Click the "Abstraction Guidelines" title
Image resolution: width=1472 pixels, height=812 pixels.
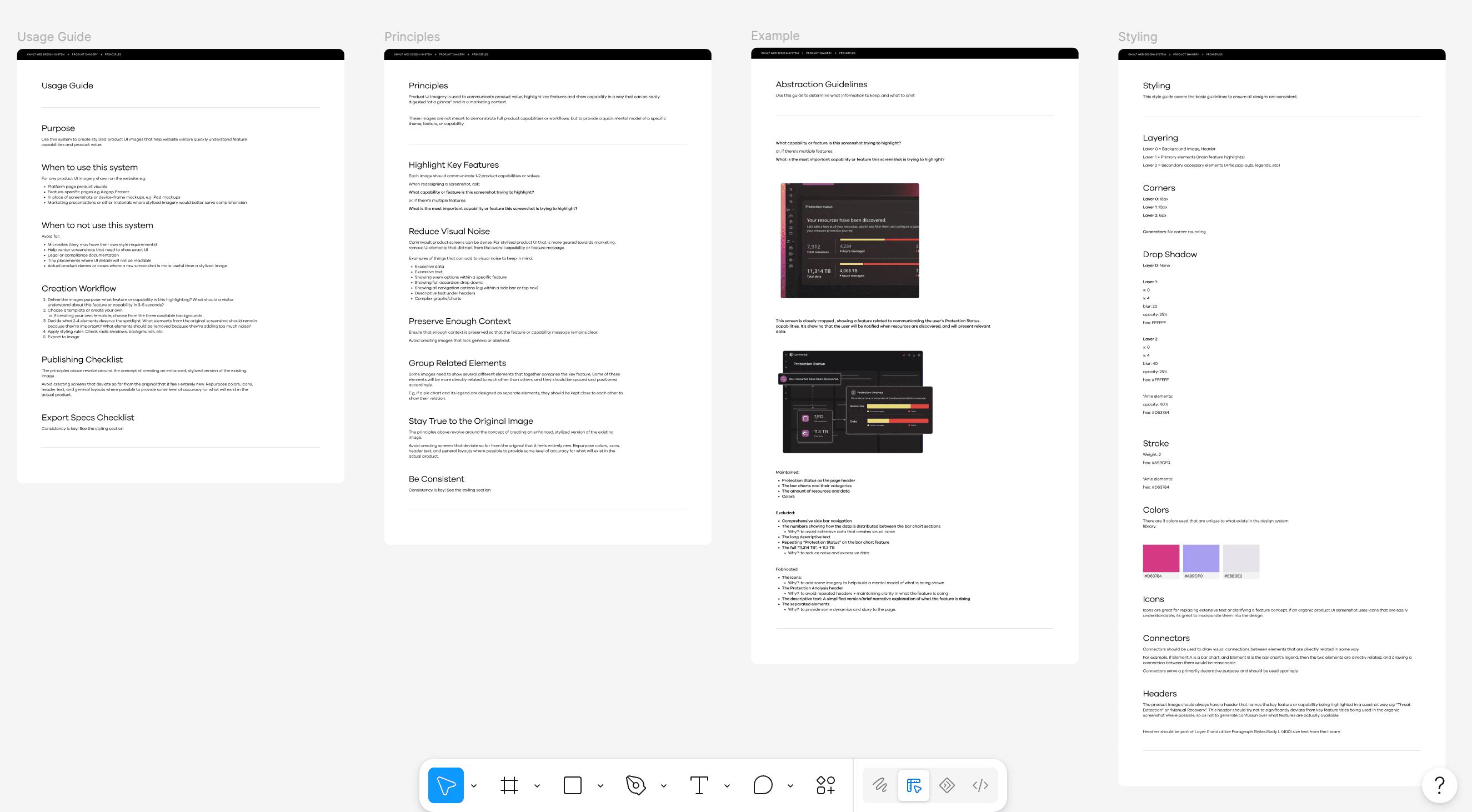point(821,84)
